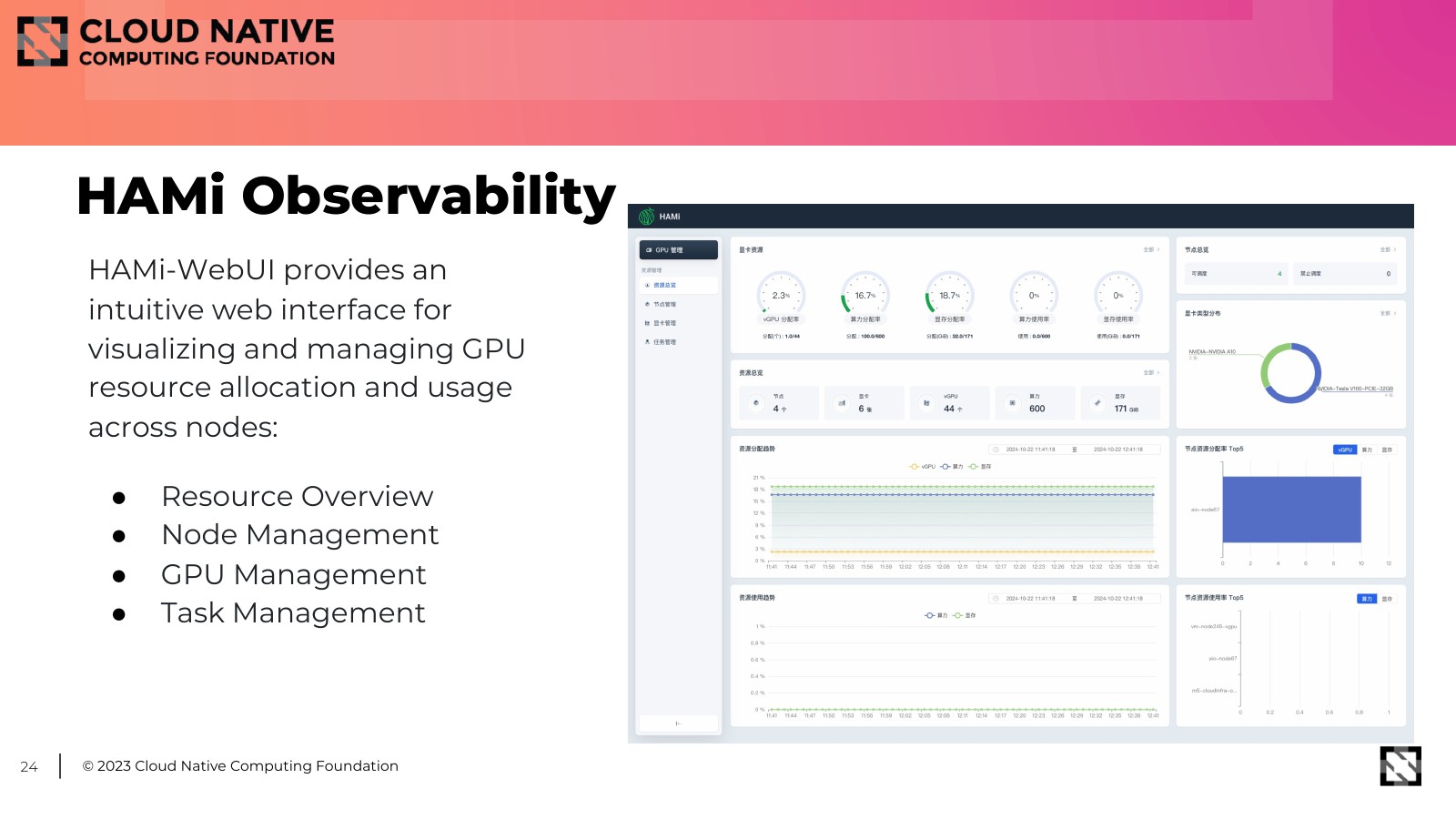Viewport: 1456px width, 819px height.
Task: Toggle the 显存 legend in 资源分配趋势 chart
Action: click(x=980, y=467)
